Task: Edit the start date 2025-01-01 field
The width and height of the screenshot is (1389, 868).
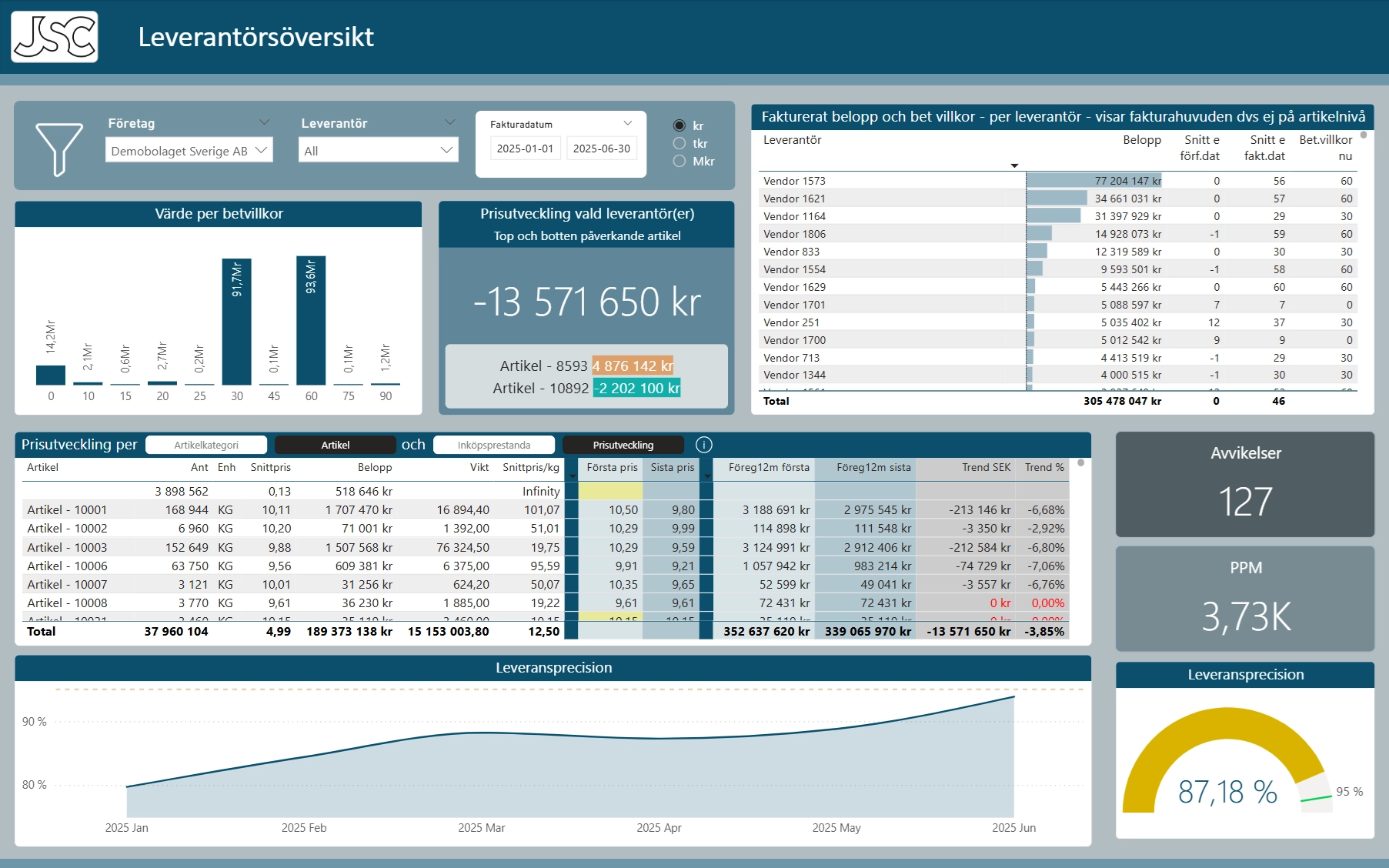Action: [525, 149]
